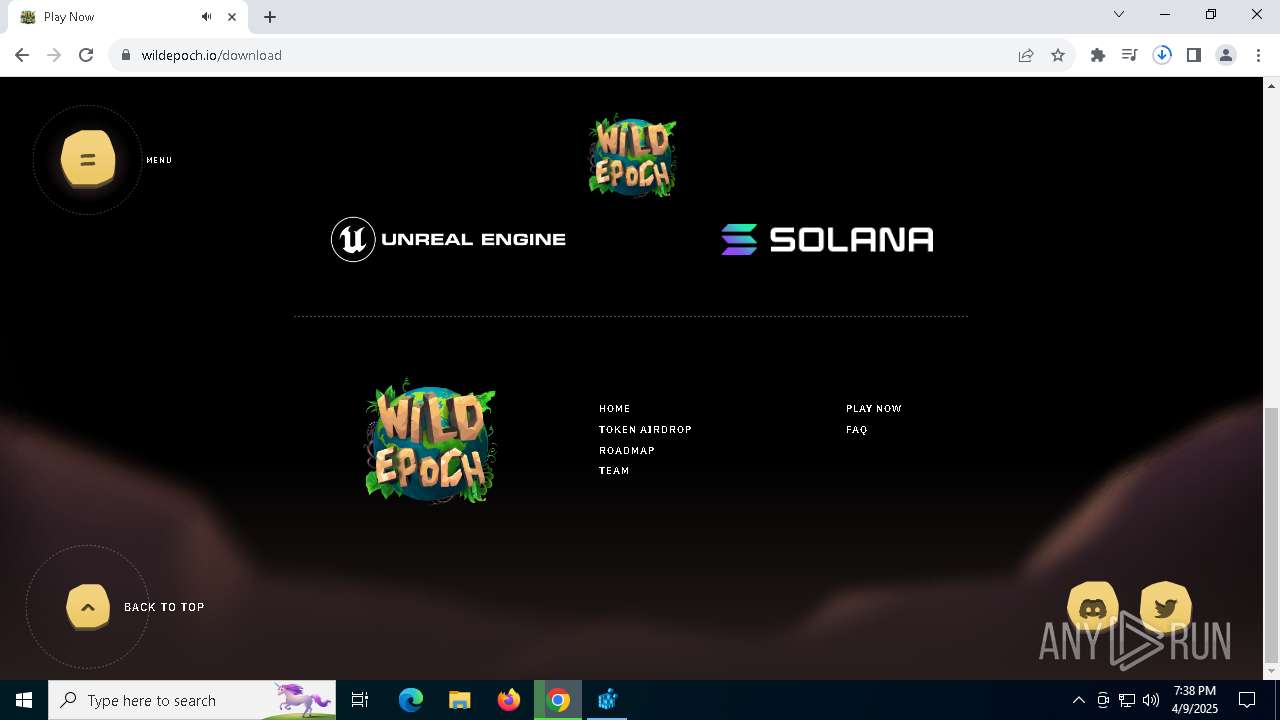Image resolution: width=1280 pixels, height=720 pixels.
Task: Go forward in browser history
Action: point(54,55)
